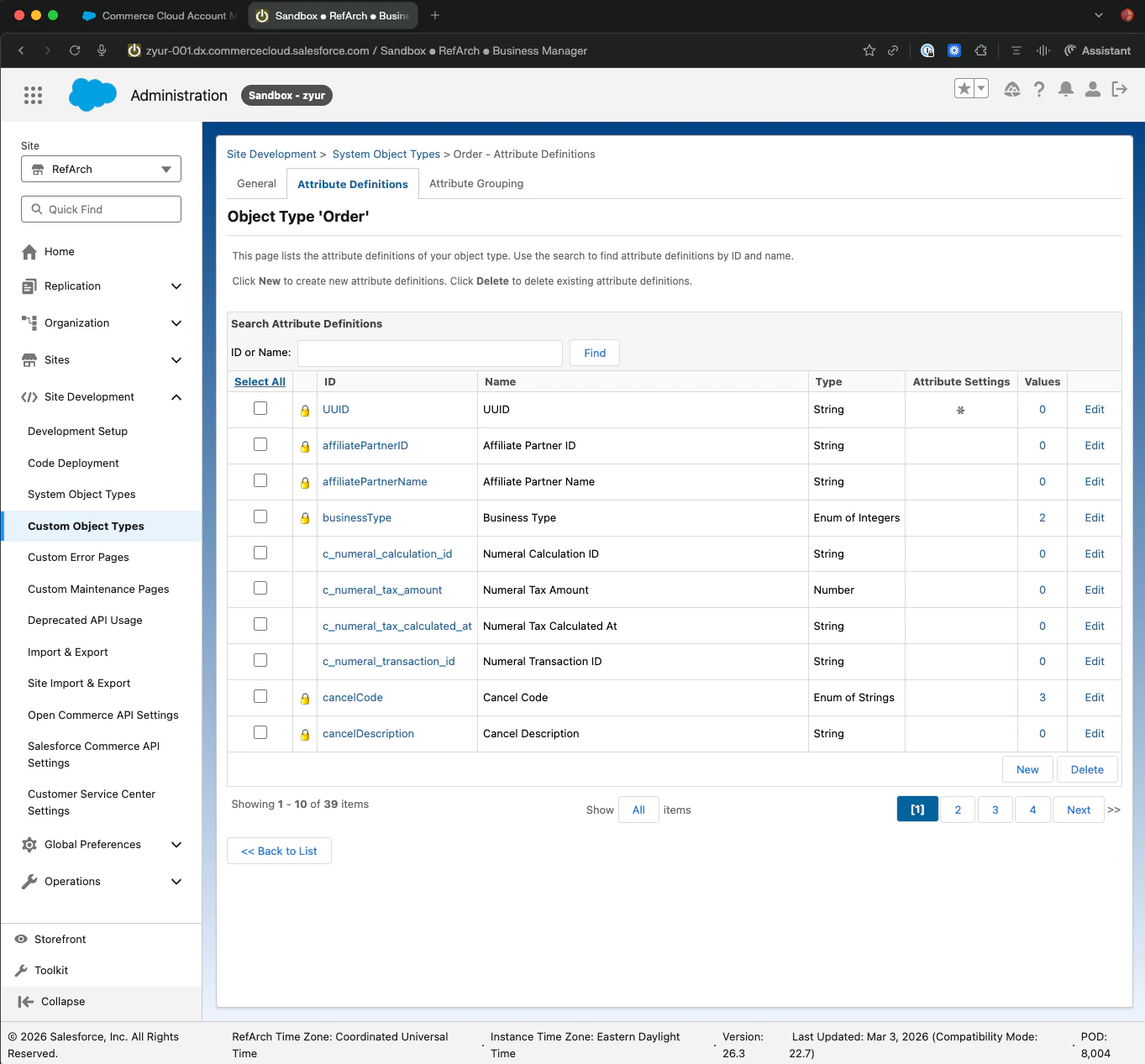Viewport: 1145px width, 1064px height.
Task: Open browser tab list dropdown arrow
Action: tap(1099, 15)
